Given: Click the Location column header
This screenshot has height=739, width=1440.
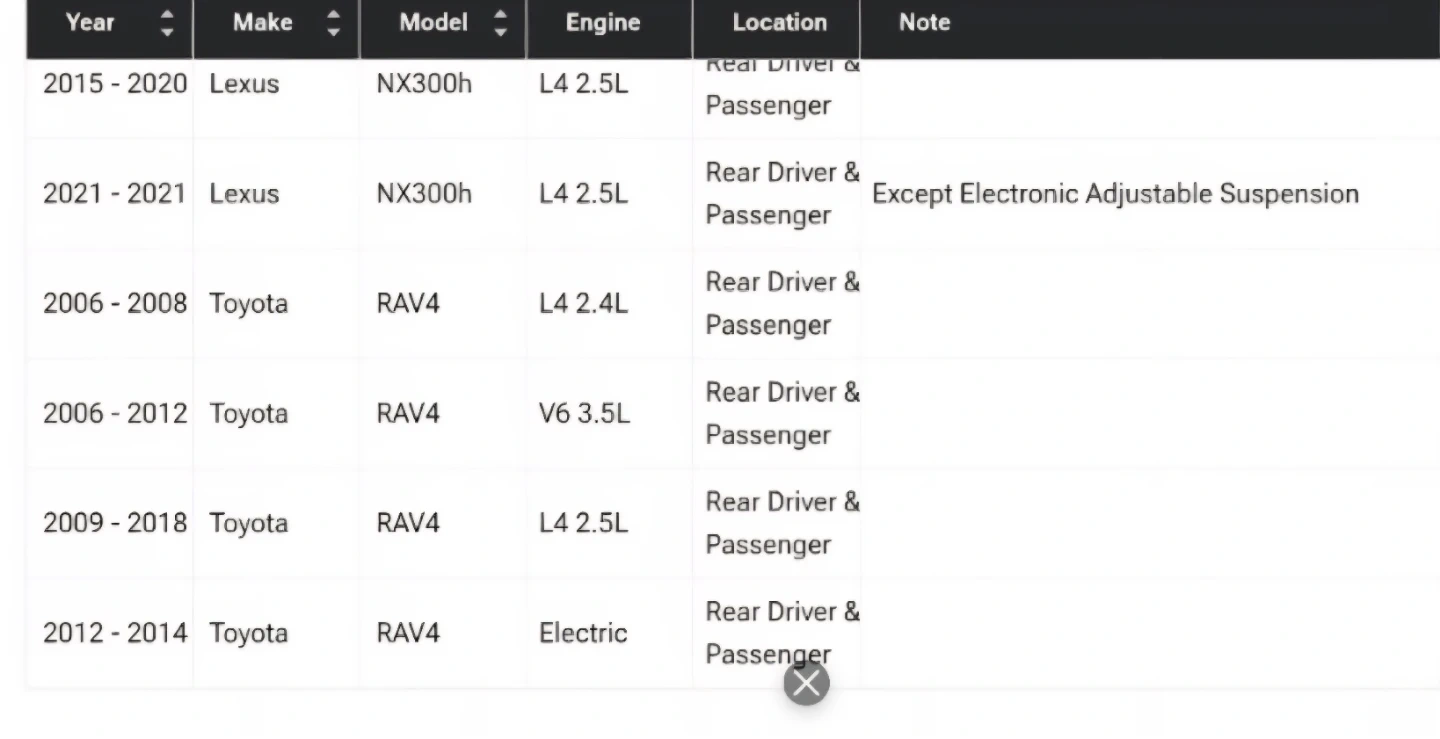Looking at the screenshot, I should (779, 22).
